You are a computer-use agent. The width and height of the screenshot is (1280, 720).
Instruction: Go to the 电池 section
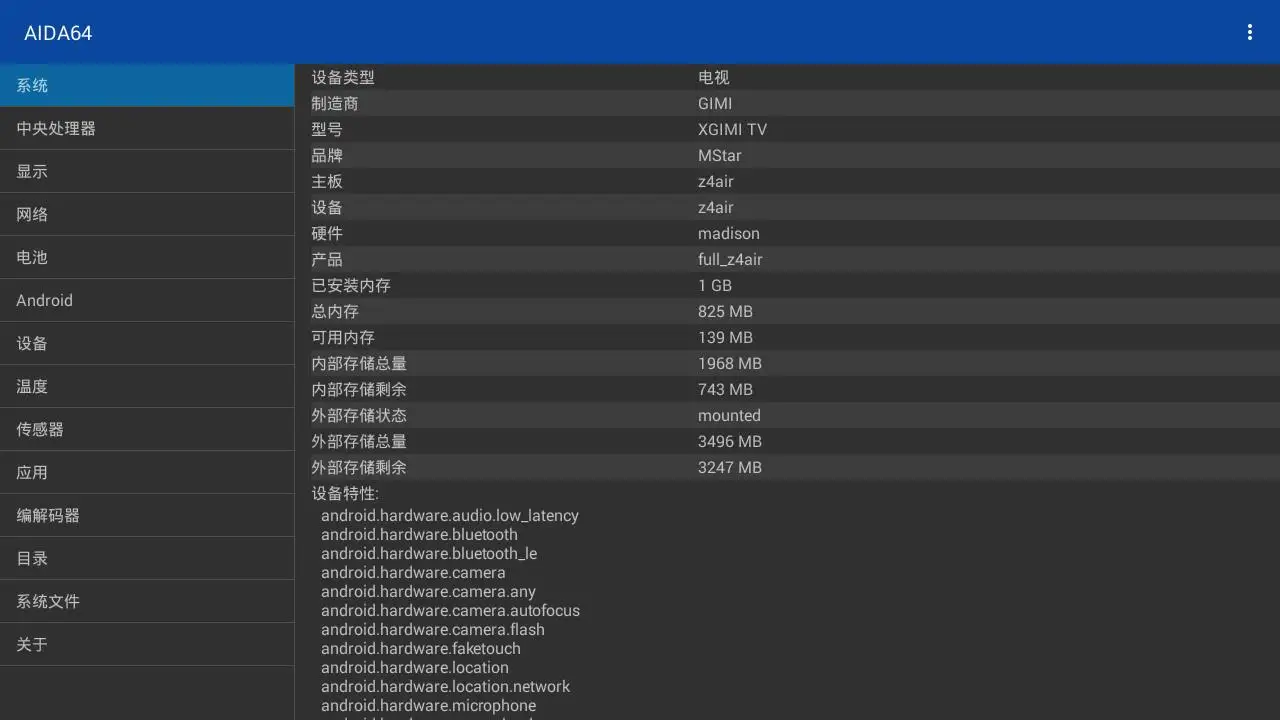(x=147, y=257)
